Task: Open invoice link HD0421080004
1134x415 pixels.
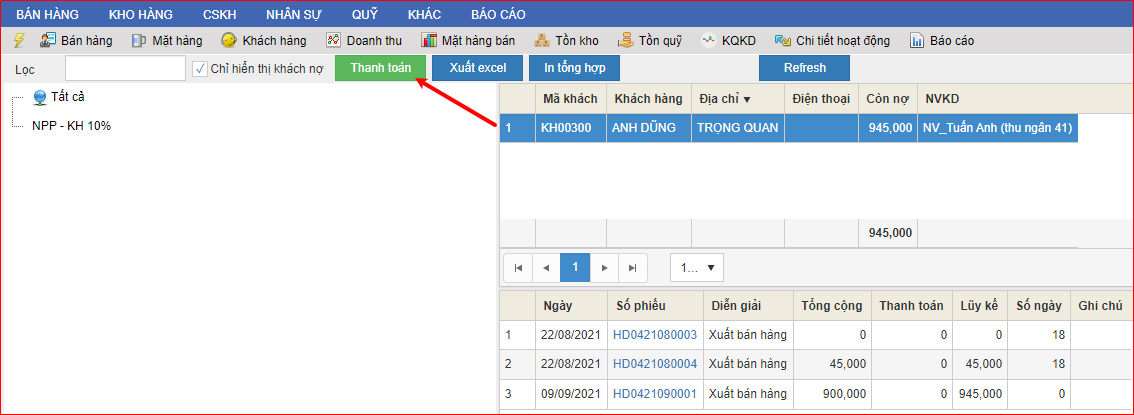Action: tap(655, 364)
